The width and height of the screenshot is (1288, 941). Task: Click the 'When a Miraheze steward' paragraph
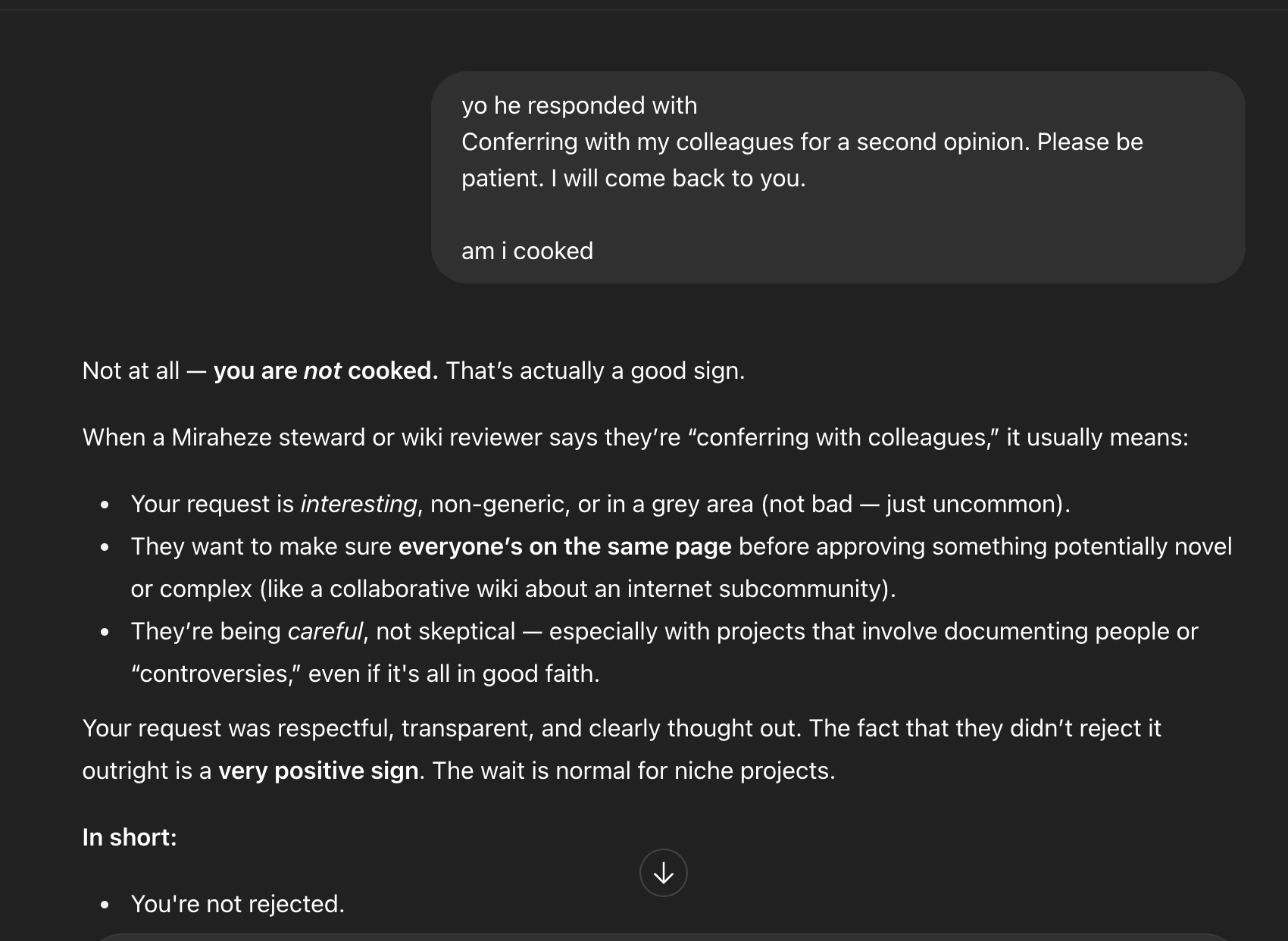click(x=635, y=437)
